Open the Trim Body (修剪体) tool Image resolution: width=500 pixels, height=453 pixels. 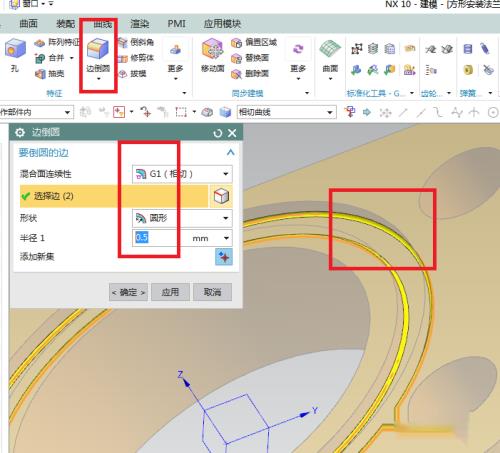(137, 58)
